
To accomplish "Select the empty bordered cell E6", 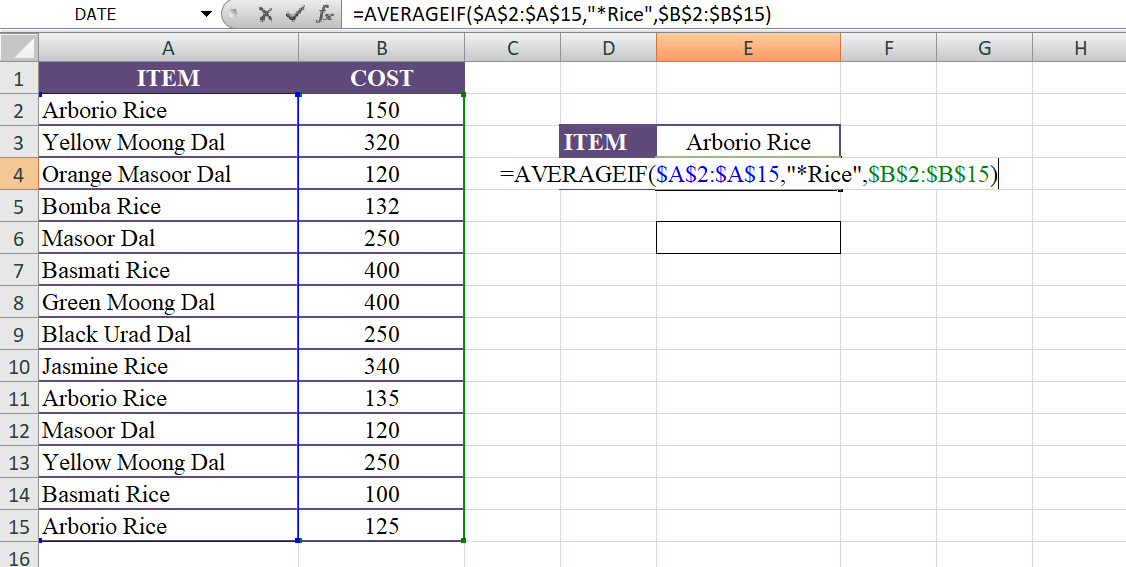I will (747, 238).
